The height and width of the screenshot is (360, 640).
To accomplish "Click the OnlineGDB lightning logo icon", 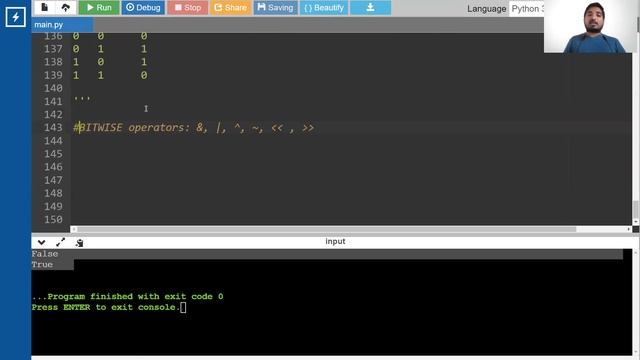I will click(15, 17).
